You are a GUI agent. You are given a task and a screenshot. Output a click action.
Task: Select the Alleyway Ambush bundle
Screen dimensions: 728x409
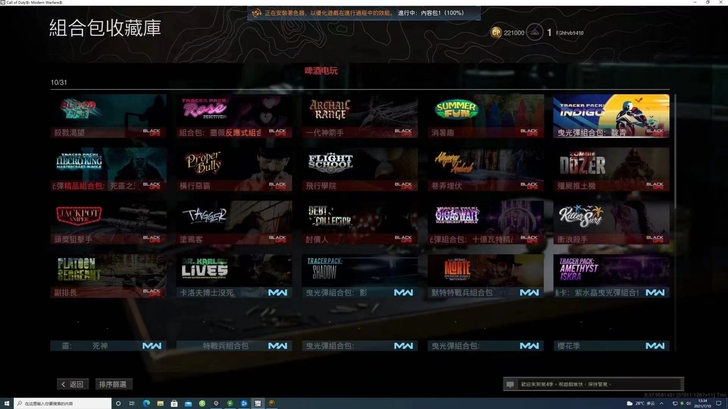click(x=486, y=169)
